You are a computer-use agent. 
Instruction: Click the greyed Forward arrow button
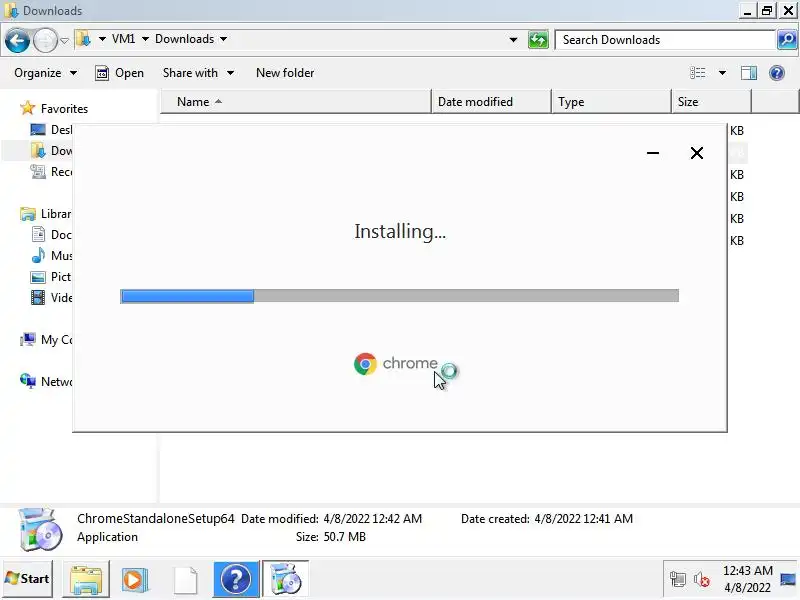(45, 40)
